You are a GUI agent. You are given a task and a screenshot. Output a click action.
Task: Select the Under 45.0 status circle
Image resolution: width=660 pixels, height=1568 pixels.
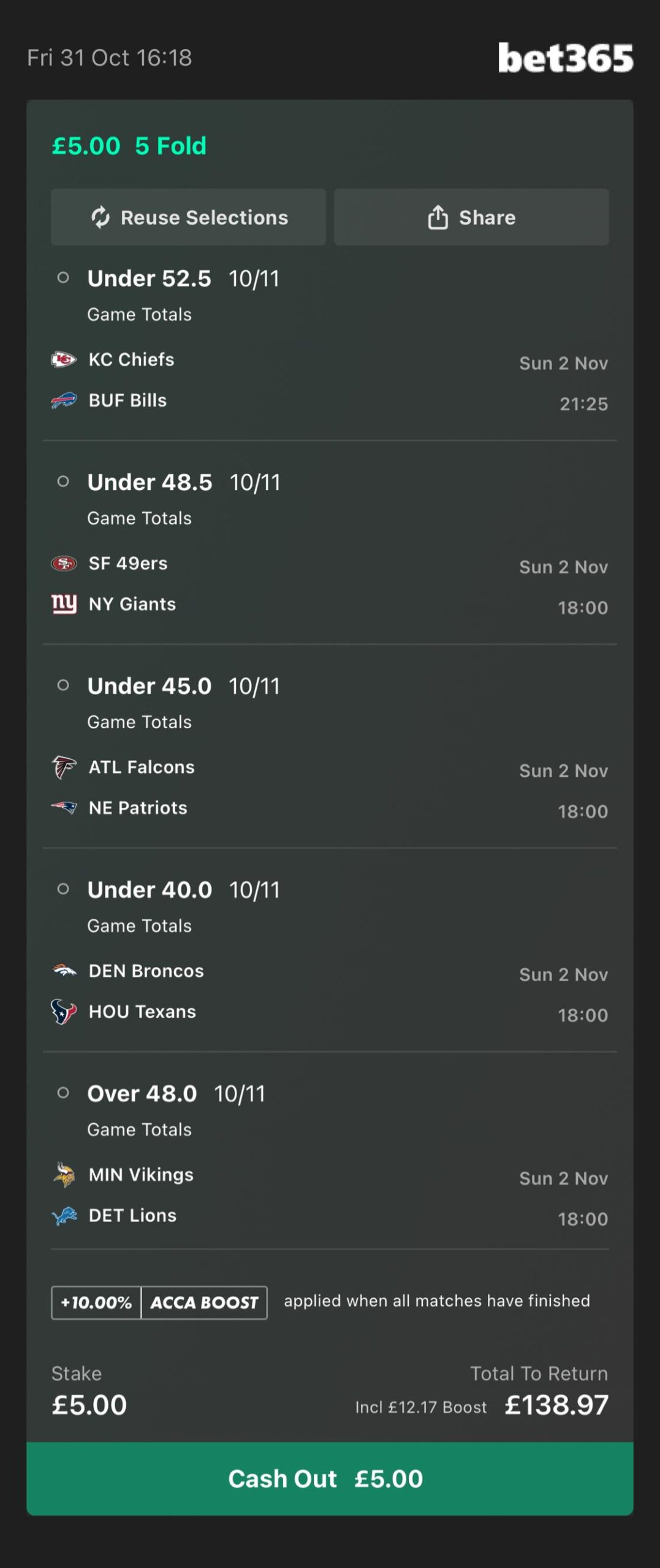coord(63,685)
